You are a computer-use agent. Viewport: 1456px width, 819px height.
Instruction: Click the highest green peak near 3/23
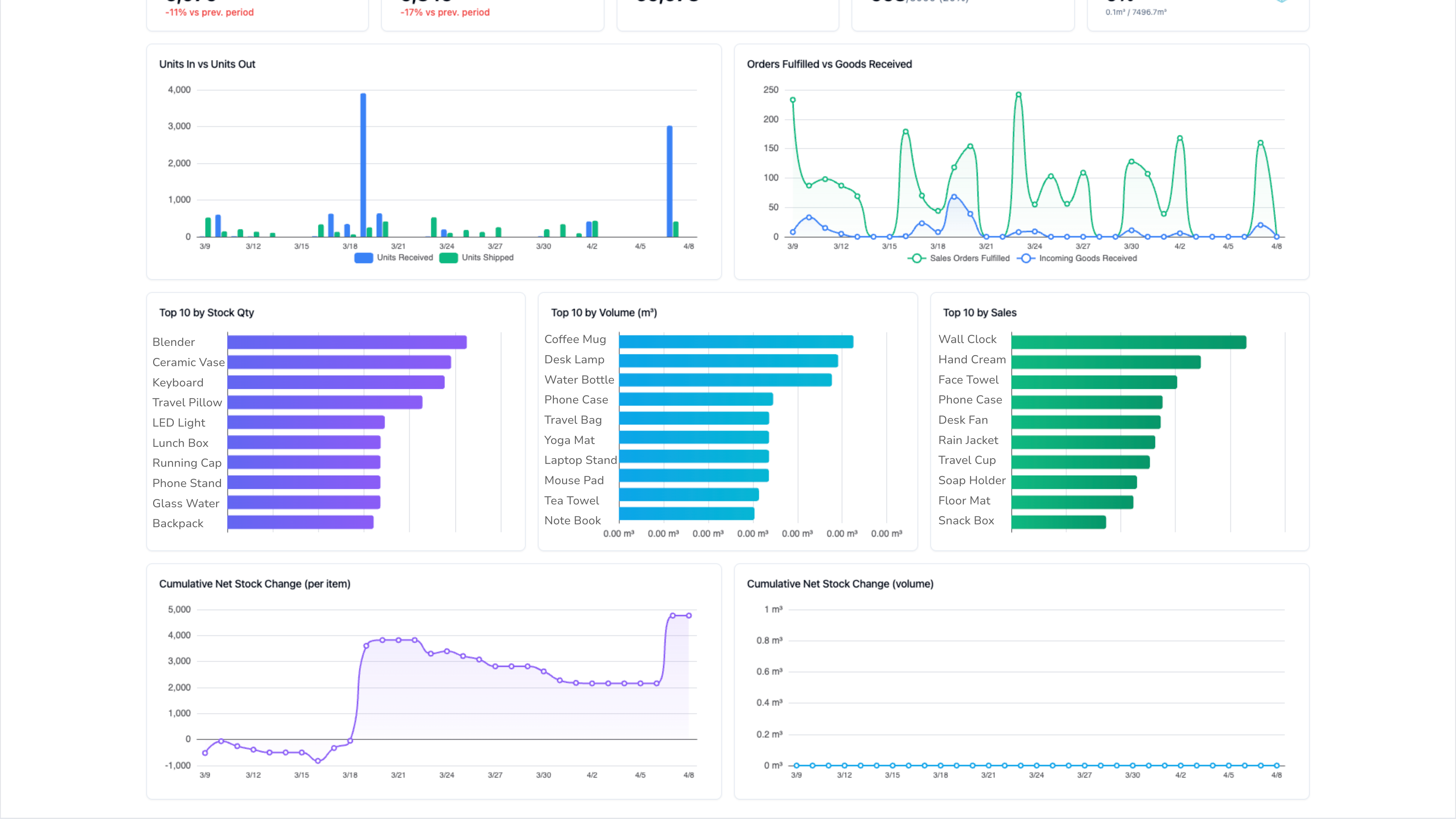point(1019,95)
